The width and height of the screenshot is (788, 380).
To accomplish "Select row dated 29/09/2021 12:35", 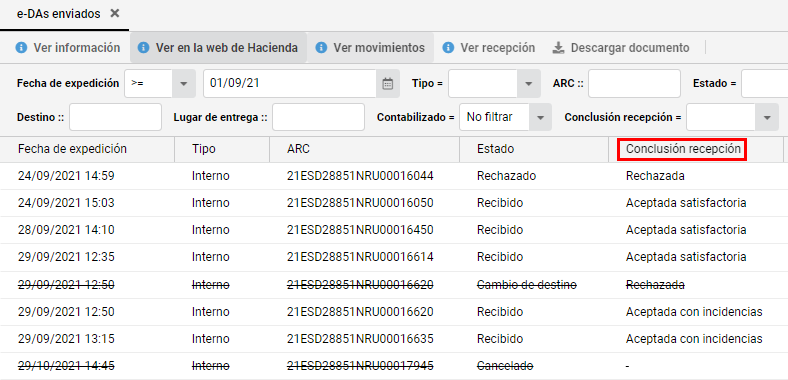I will tap(394, 257).
